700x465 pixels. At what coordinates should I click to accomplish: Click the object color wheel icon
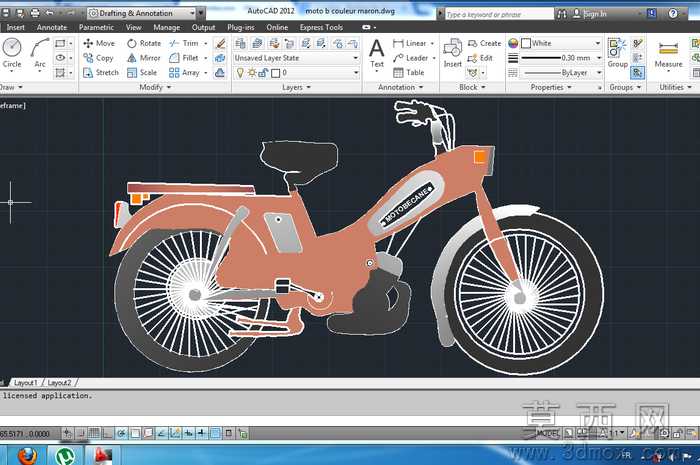pos(513,43)
